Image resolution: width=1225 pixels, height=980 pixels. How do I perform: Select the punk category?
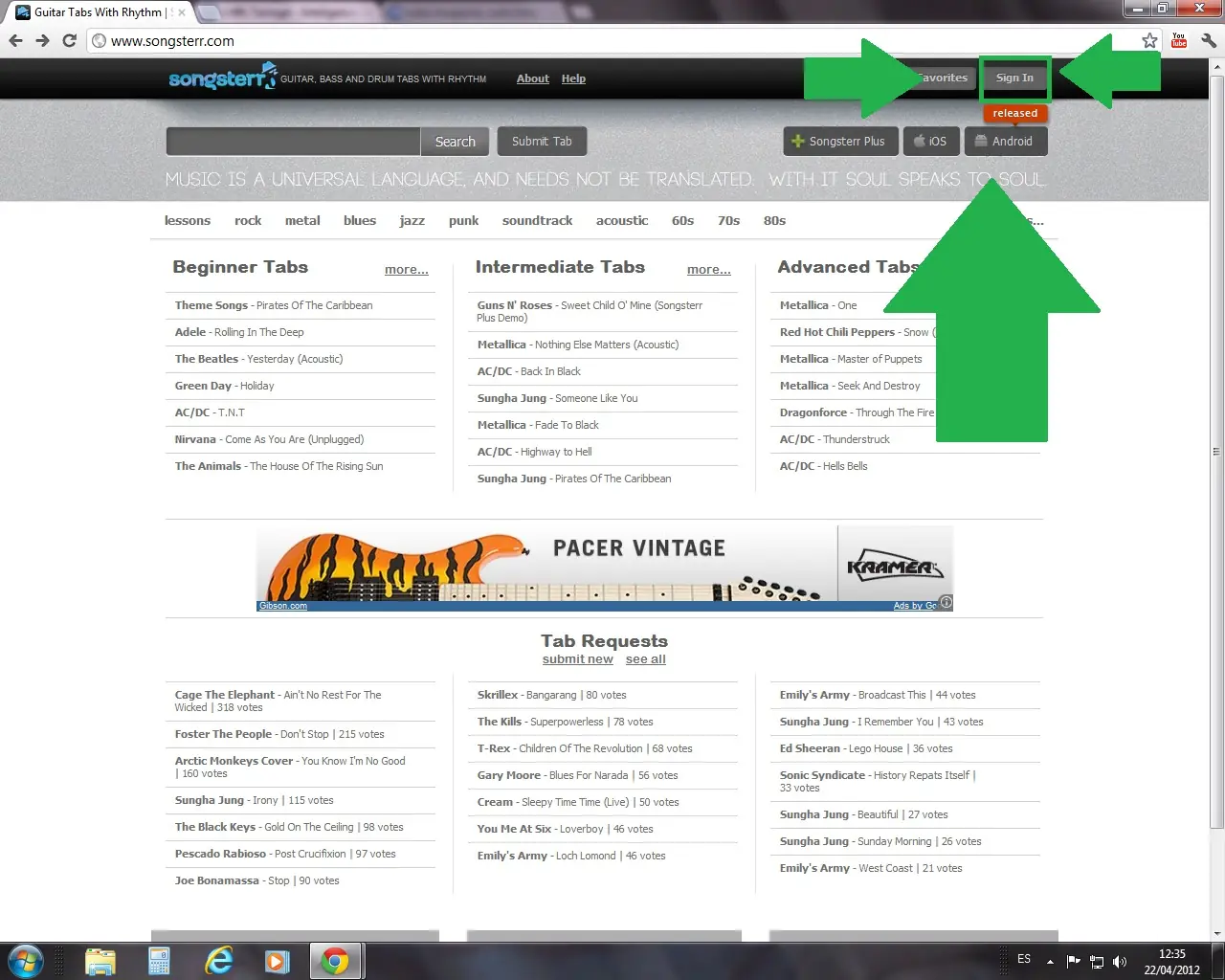point(463,220)
